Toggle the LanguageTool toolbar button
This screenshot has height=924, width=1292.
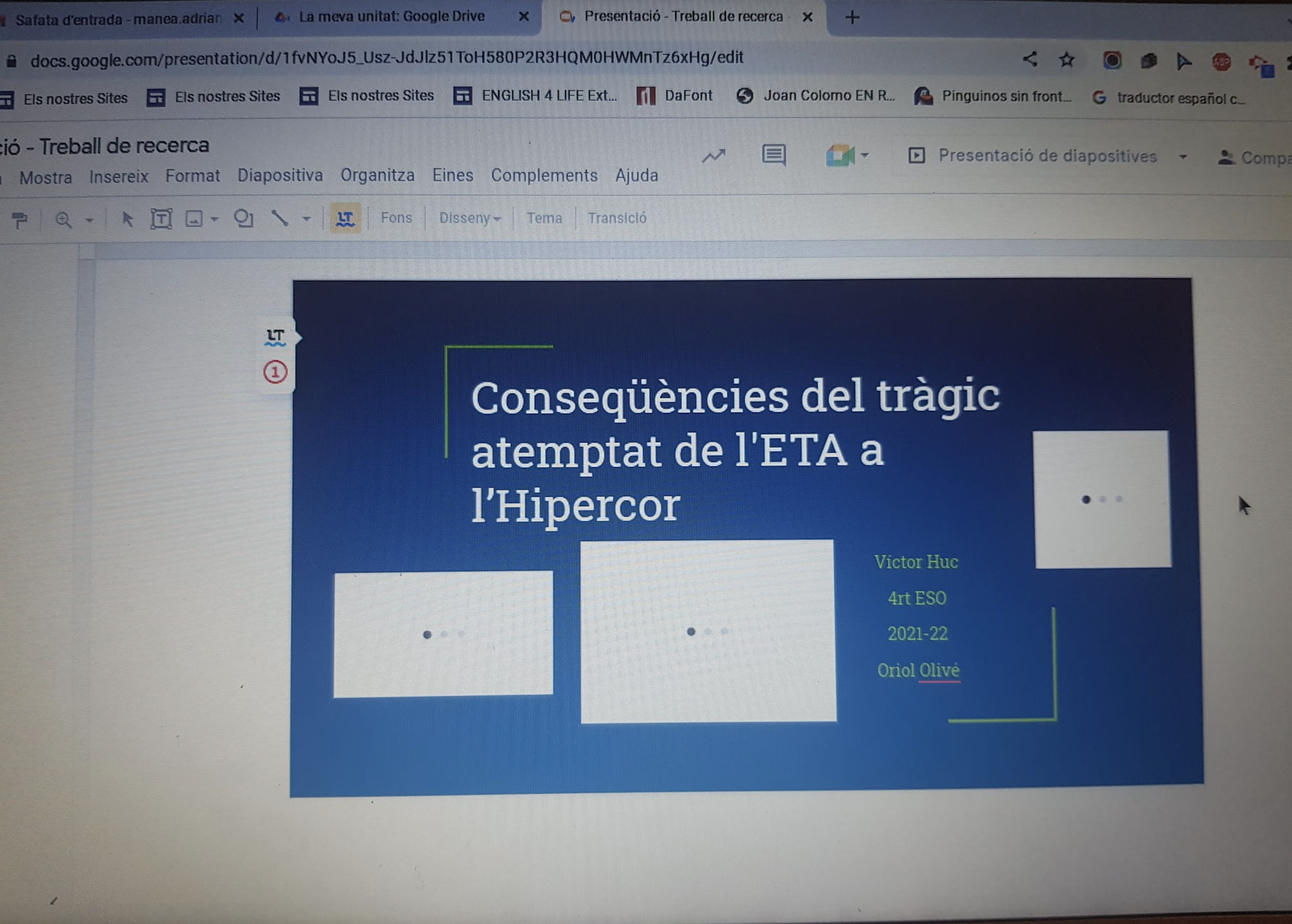coord(345,218)
